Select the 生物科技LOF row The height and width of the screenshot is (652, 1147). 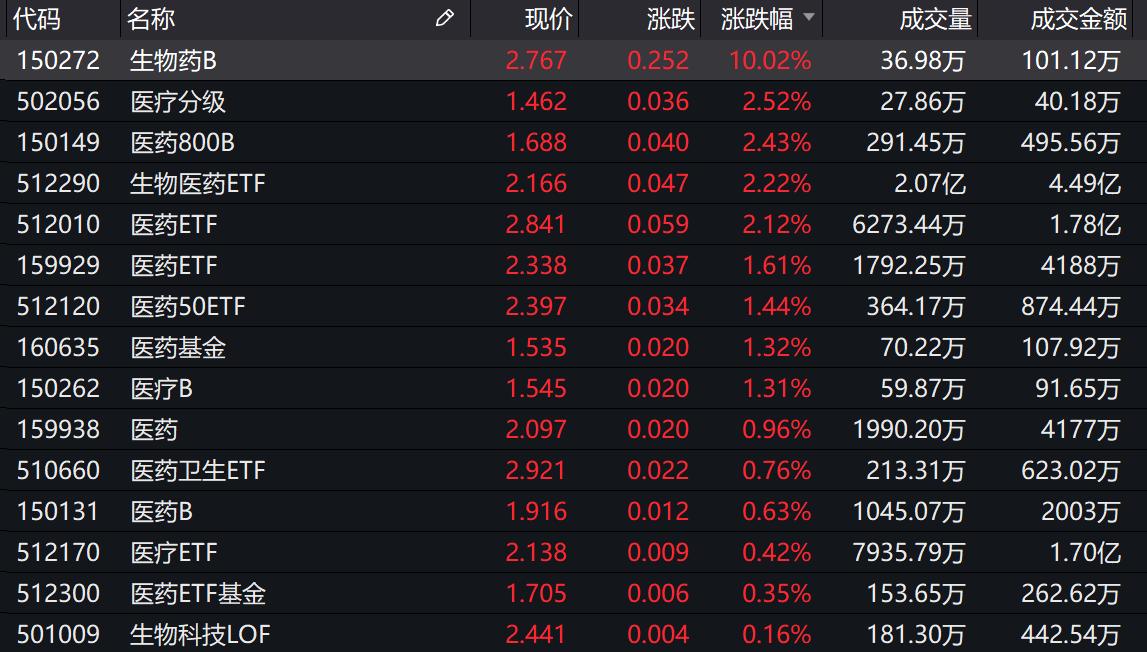click(x=574, y=633)
